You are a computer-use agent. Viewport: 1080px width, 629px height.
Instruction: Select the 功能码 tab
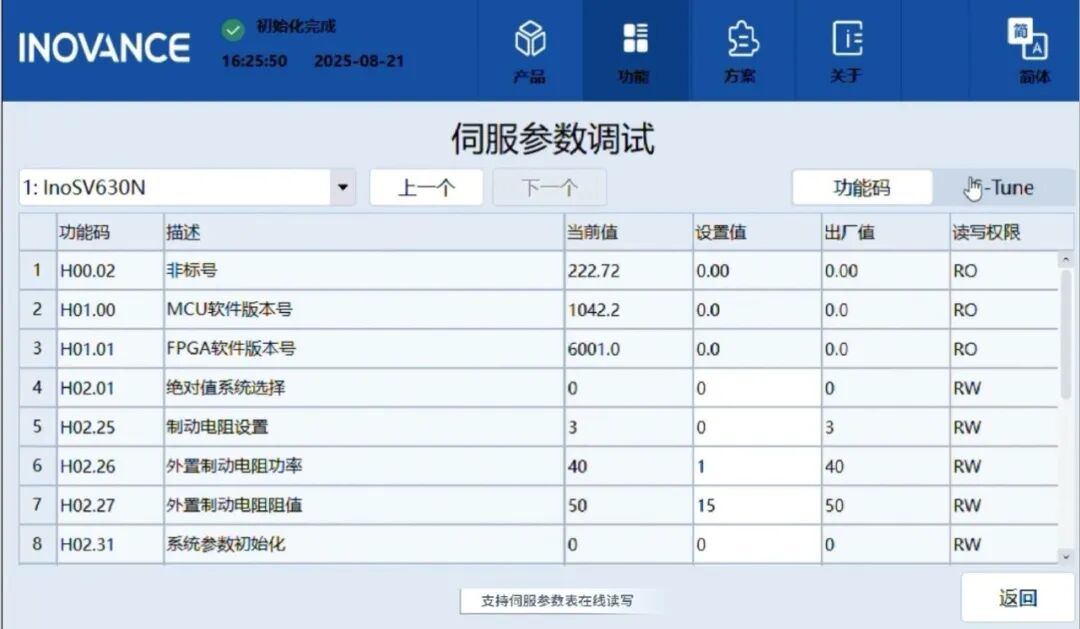[862, 187]
